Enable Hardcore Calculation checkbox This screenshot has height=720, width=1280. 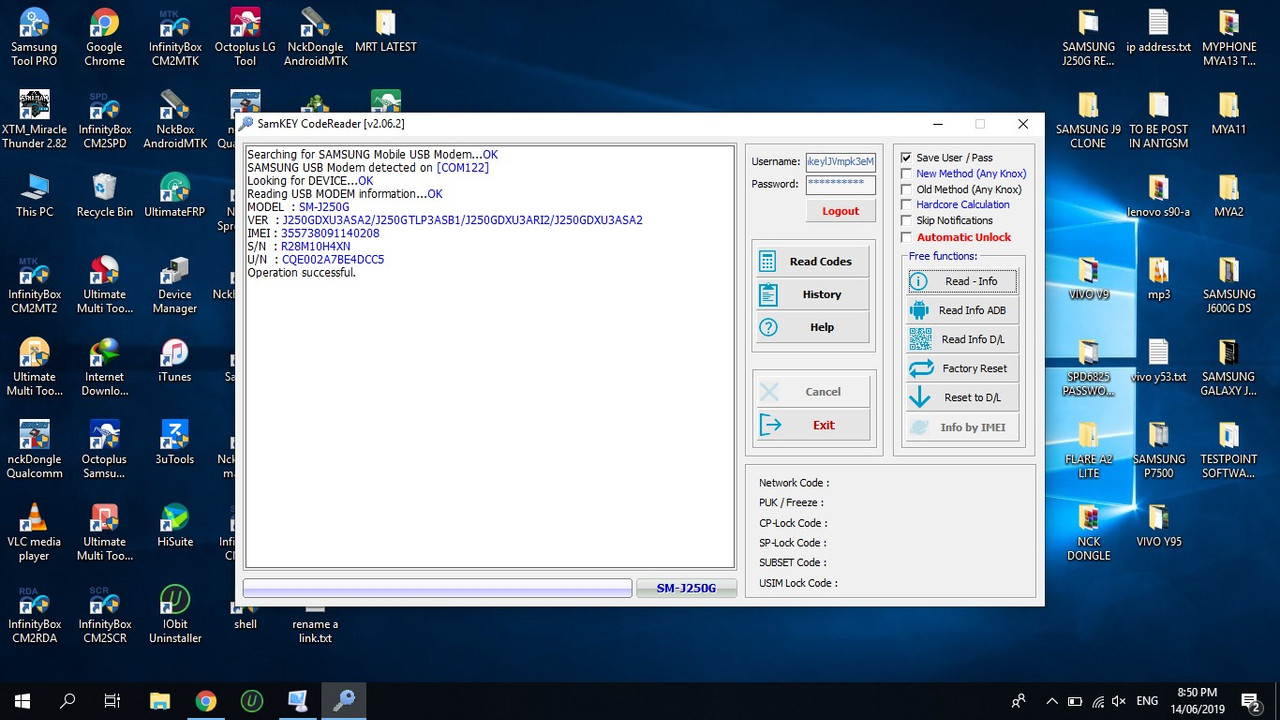click(x=906, y=204)
